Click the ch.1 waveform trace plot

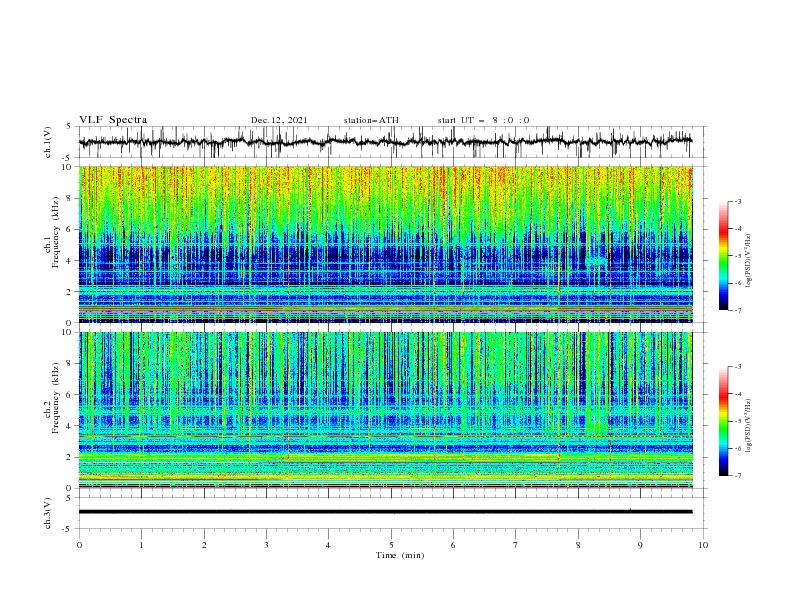click(386, 142)
